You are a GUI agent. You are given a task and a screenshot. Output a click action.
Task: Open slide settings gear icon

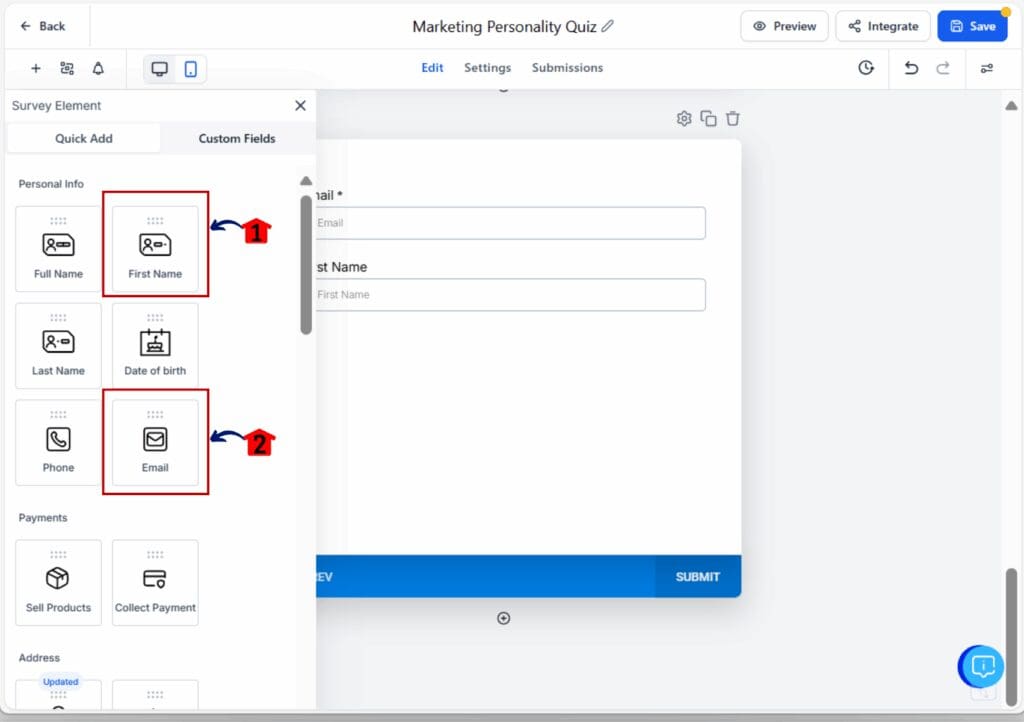click(x=684, y=119)
